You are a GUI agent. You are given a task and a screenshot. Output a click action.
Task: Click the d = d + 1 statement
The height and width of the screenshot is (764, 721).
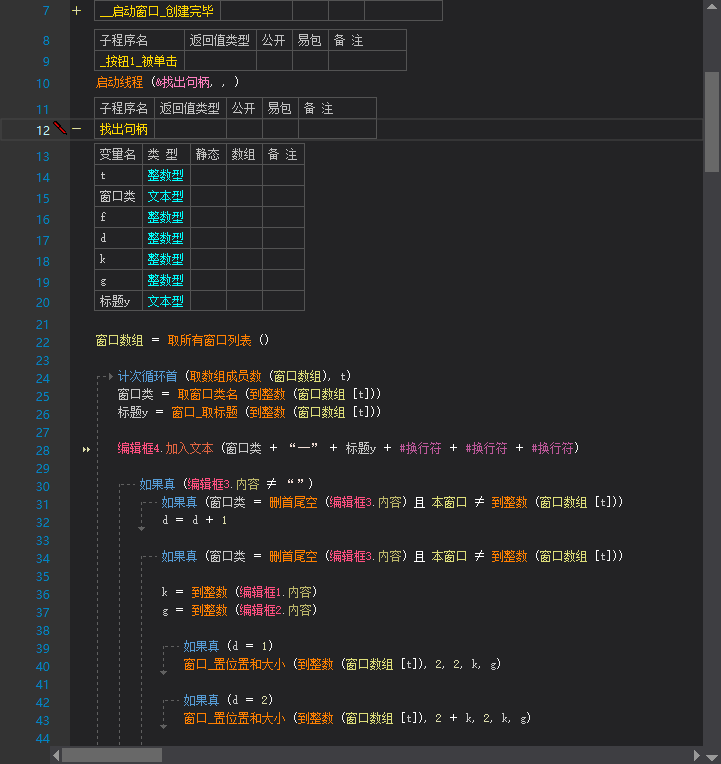194,520
